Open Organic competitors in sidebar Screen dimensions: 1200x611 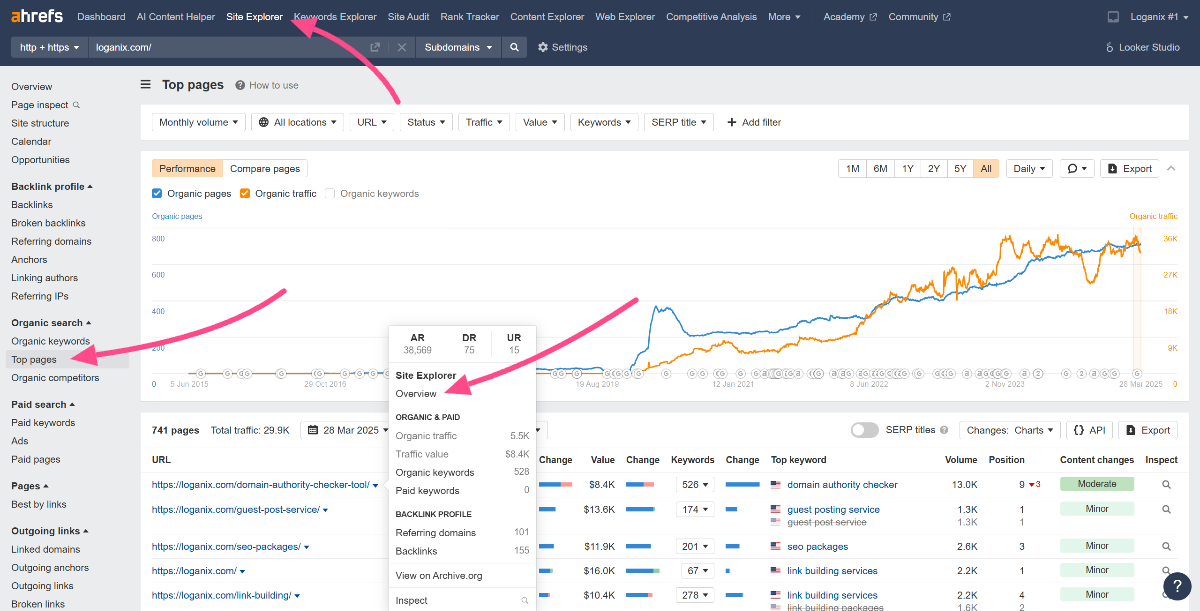(x=55, y=378)
